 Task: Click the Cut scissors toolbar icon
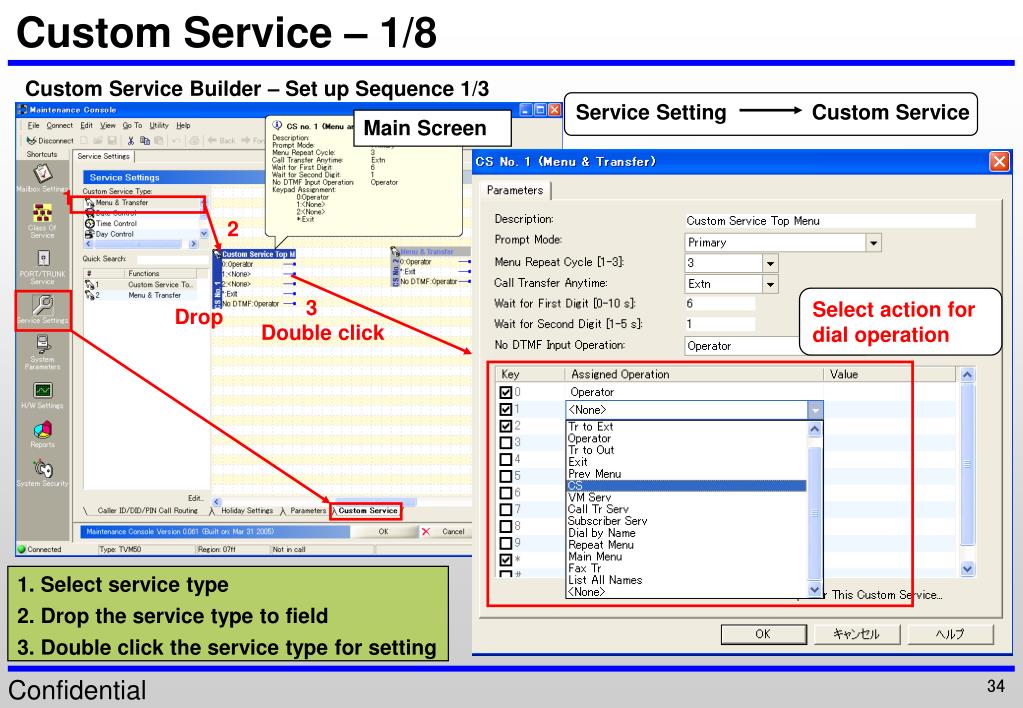click(130, 140)
